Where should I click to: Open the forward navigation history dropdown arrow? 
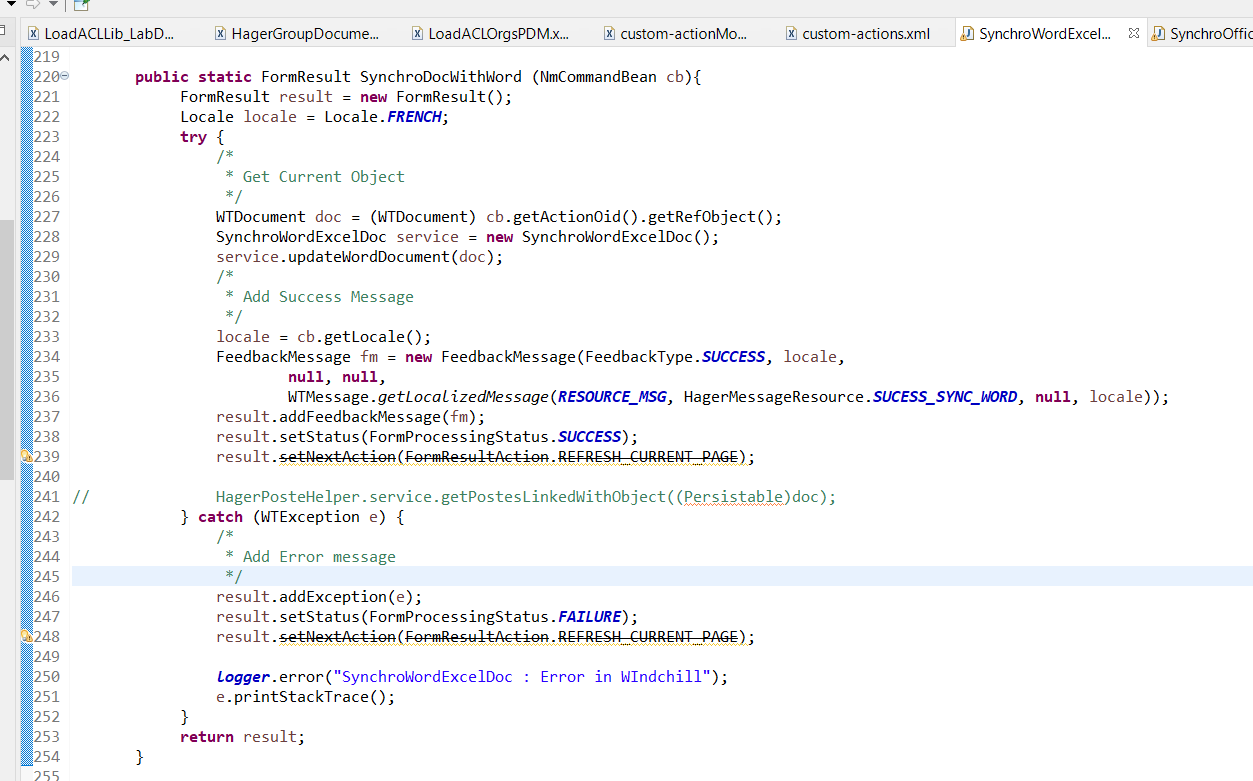tap(53, 5)
